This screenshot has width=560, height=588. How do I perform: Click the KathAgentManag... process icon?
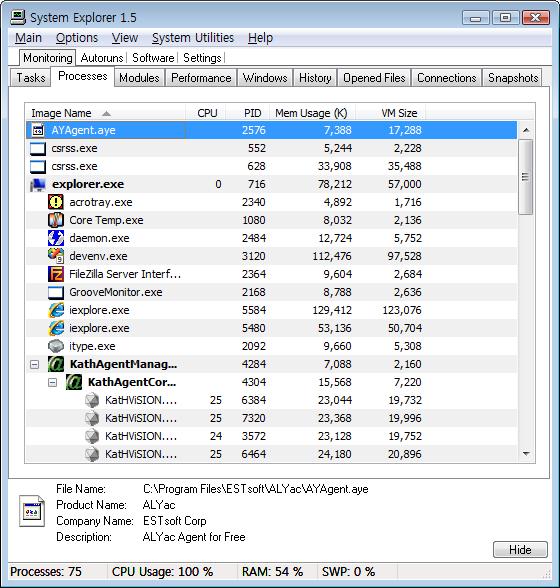56,364
